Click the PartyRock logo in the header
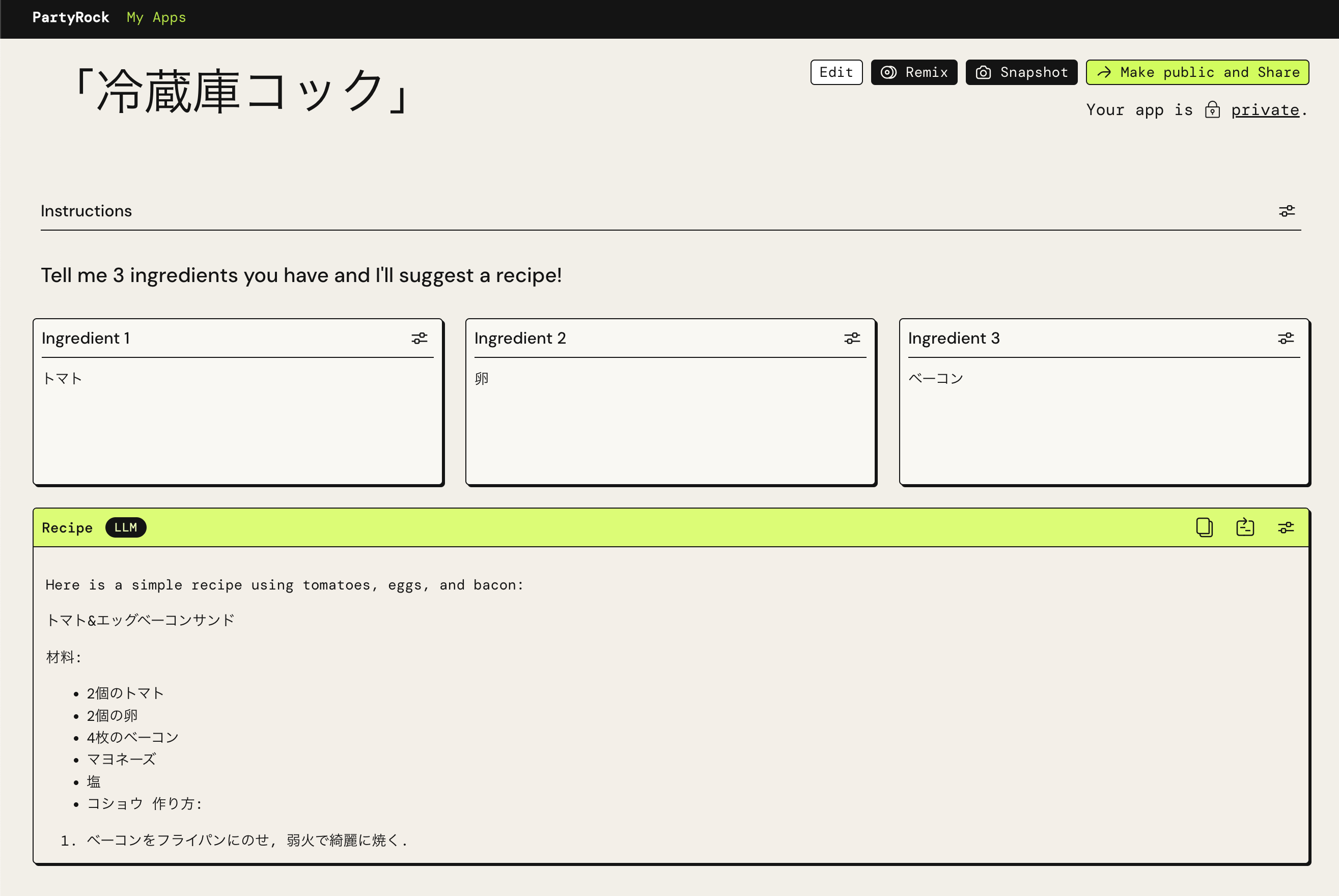 coord(71,18)
